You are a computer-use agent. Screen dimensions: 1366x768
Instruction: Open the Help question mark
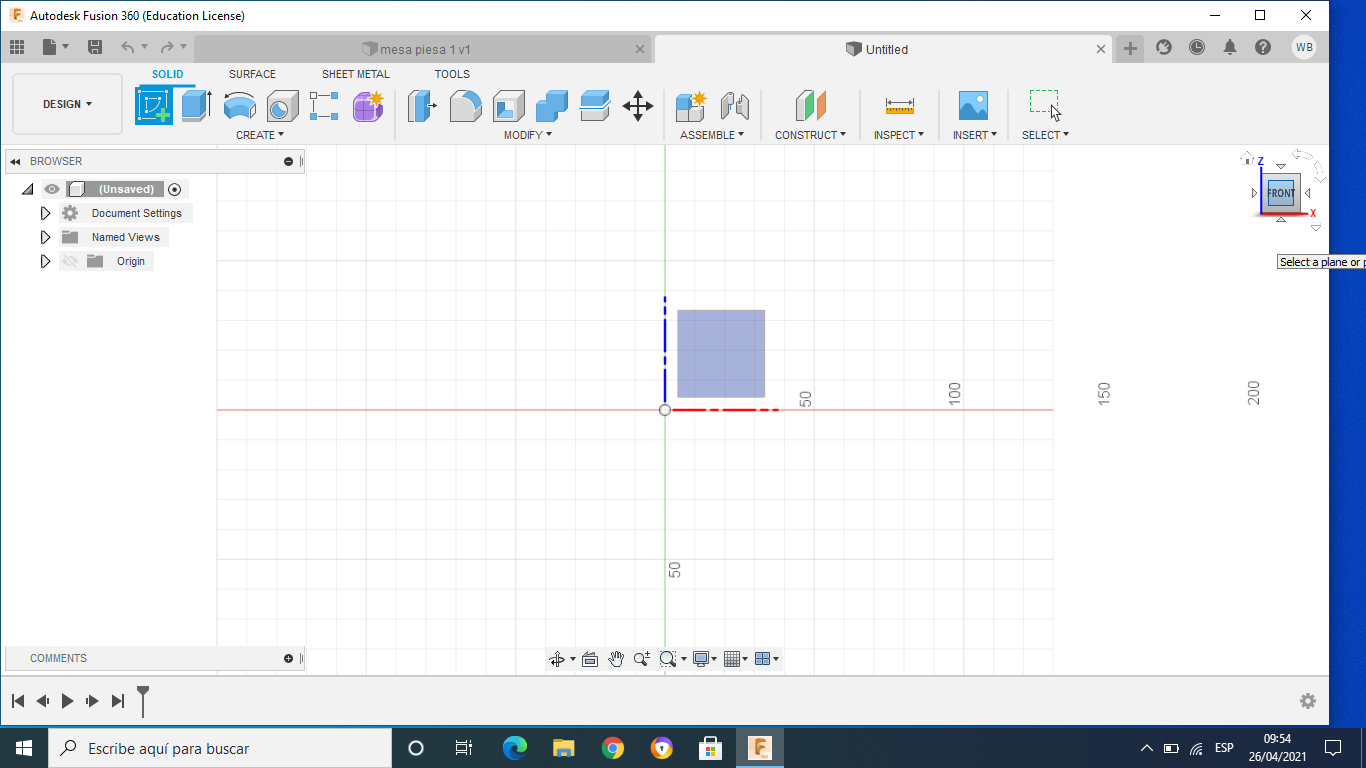[1263, 47]
